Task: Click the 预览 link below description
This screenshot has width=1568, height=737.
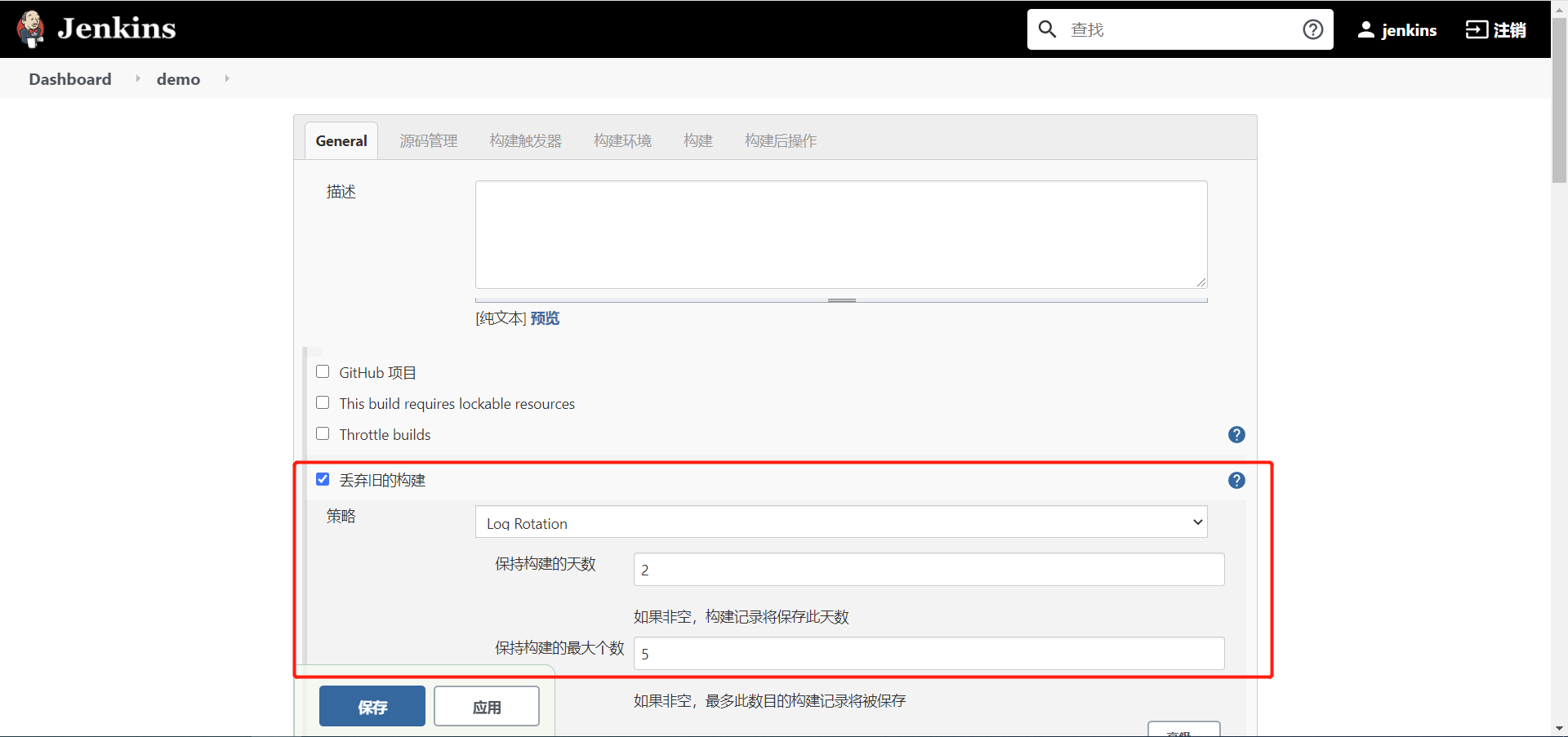Action: (x=544, y=318)
